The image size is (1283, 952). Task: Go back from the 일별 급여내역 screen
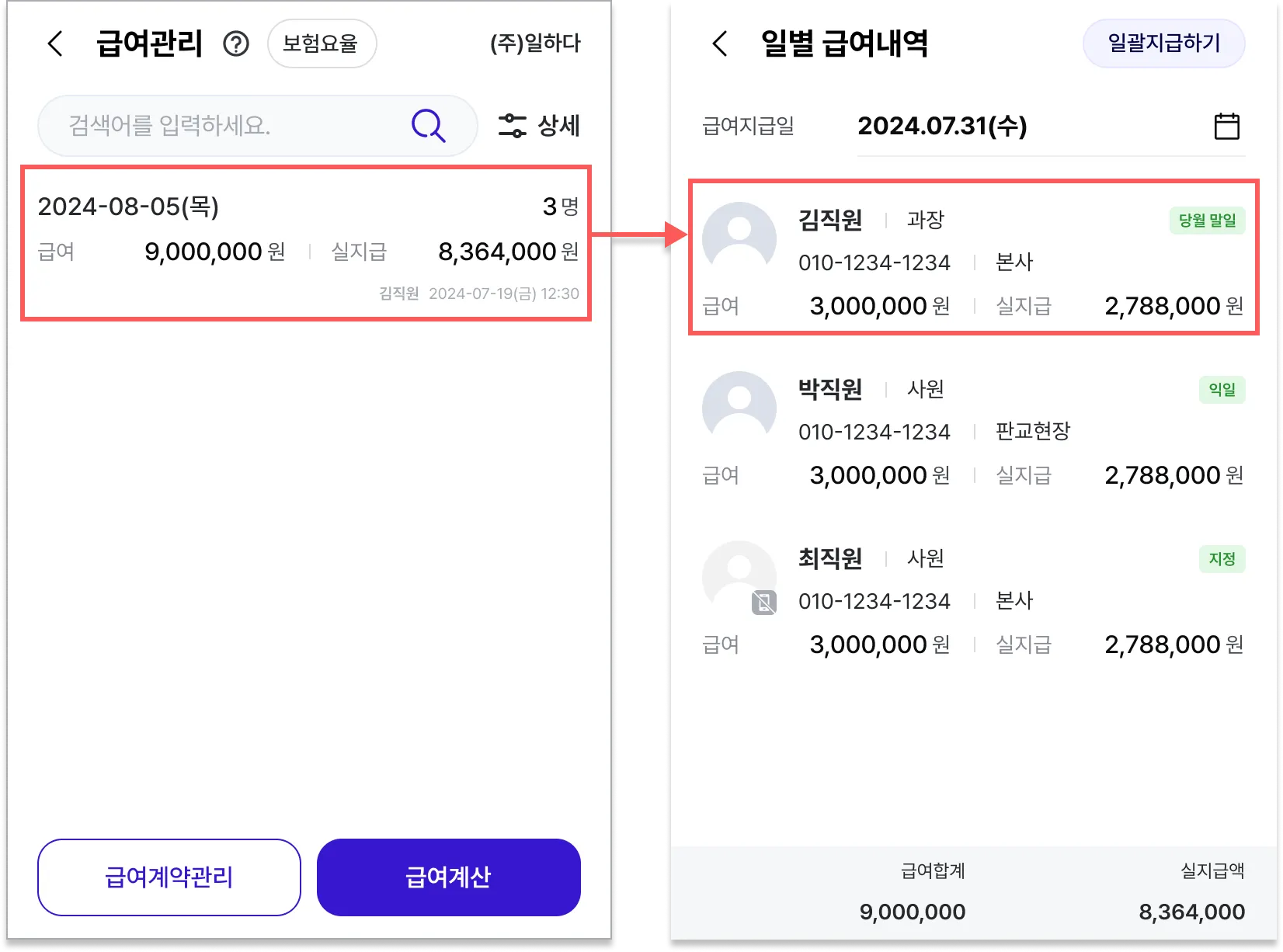720,43
